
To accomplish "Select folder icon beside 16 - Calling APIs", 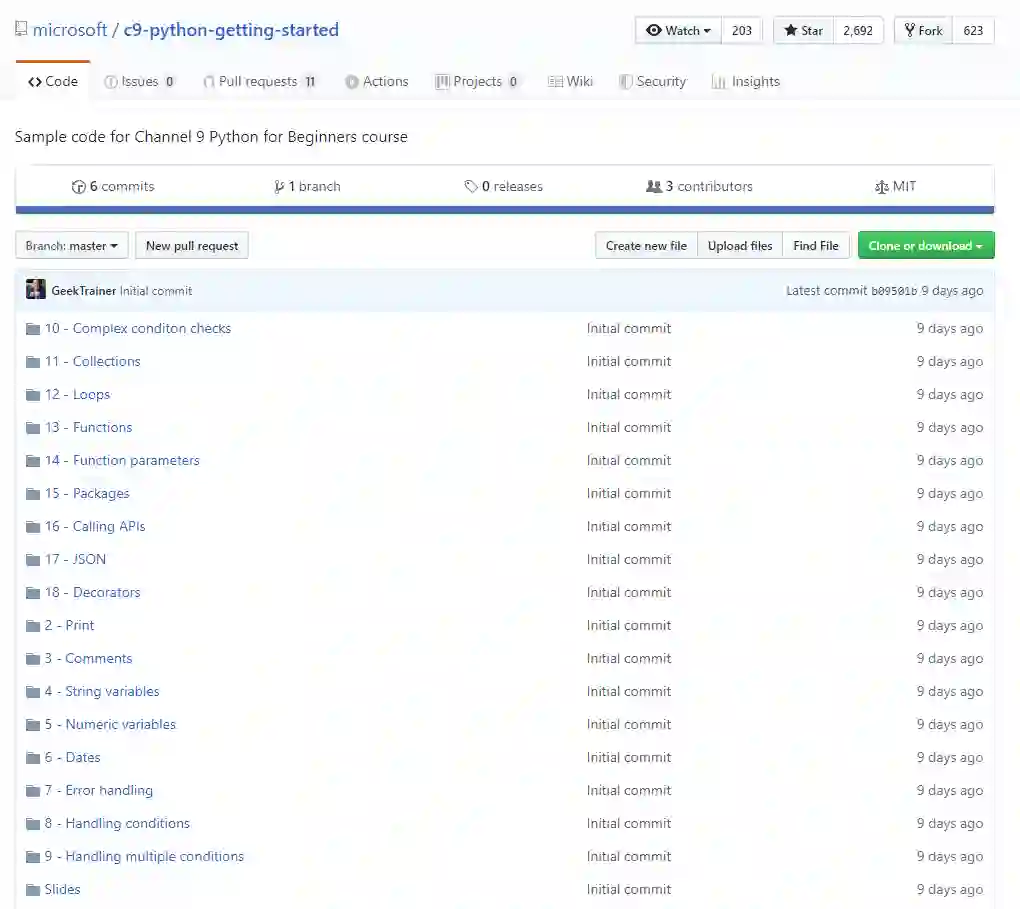I will (33, 526).
